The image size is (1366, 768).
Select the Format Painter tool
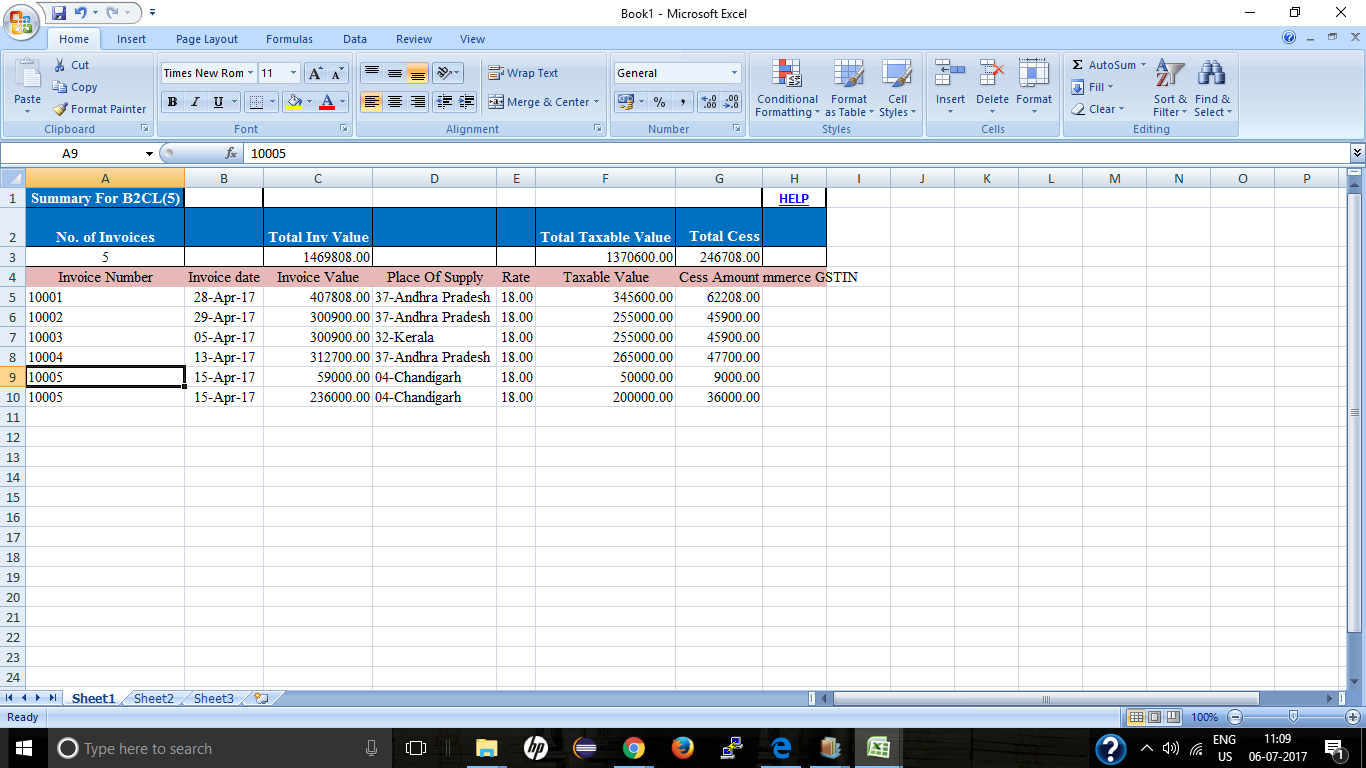coord(99,109)
